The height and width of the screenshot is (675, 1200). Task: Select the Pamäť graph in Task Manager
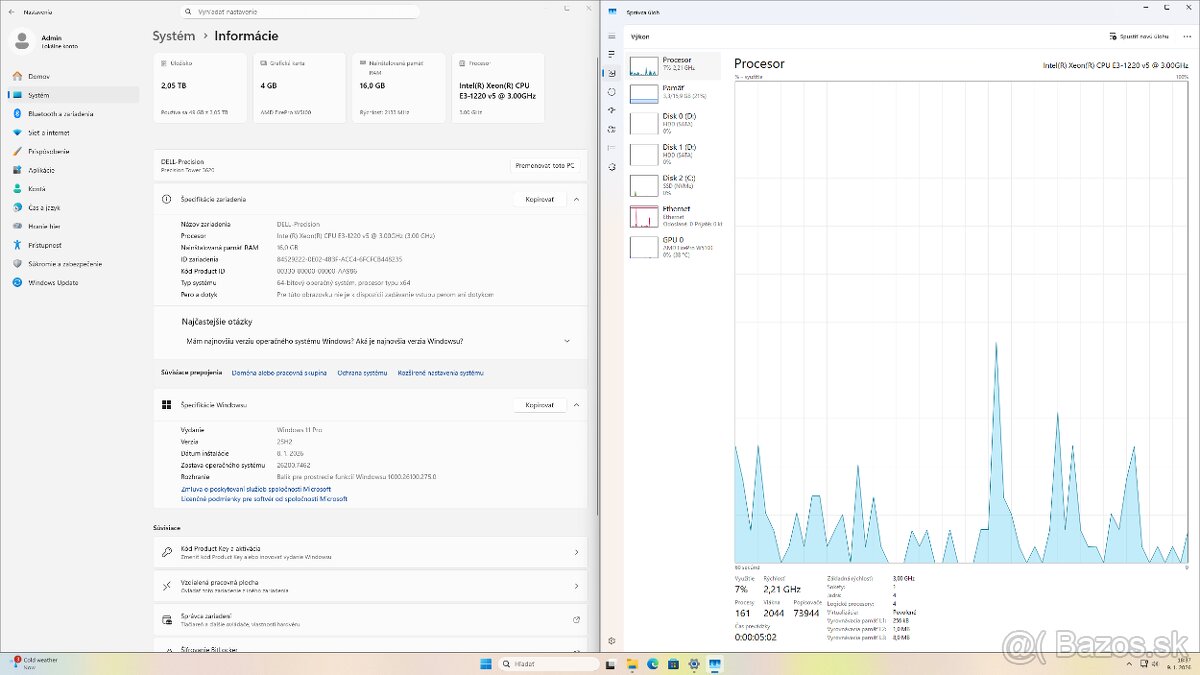click(670, 92)
